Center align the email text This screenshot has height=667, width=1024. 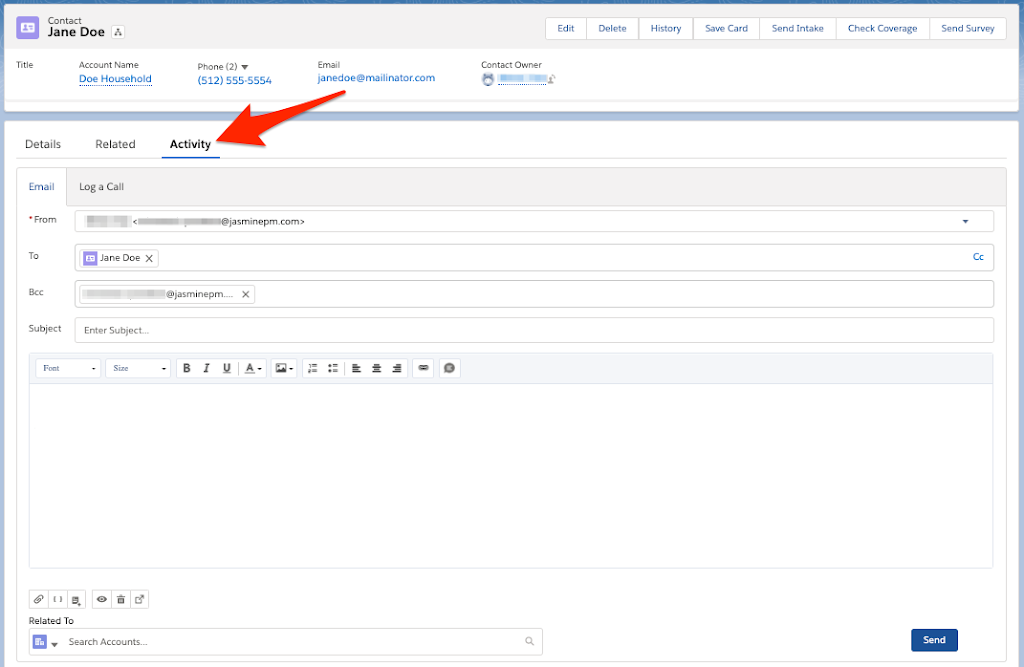pos(377,368)
